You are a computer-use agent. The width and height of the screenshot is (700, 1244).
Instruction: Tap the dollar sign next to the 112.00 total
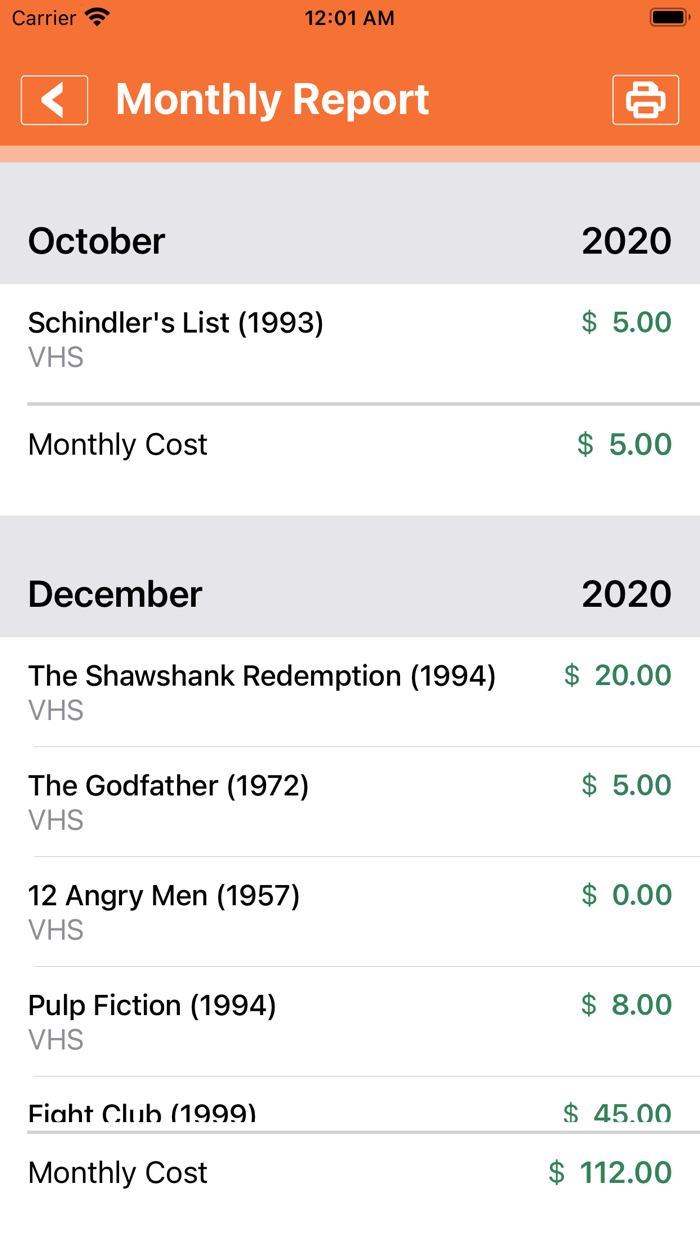pyautogui.click(x=556, y=1172)
